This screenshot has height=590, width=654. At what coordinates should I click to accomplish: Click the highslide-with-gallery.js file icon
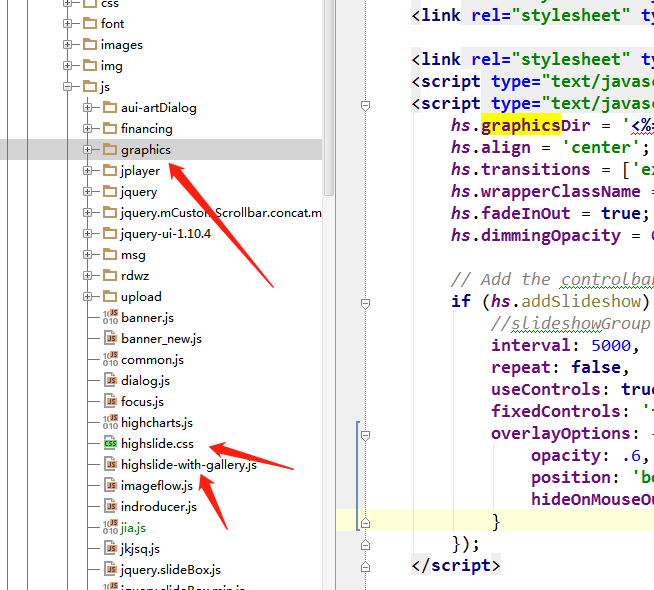(111, 464)
